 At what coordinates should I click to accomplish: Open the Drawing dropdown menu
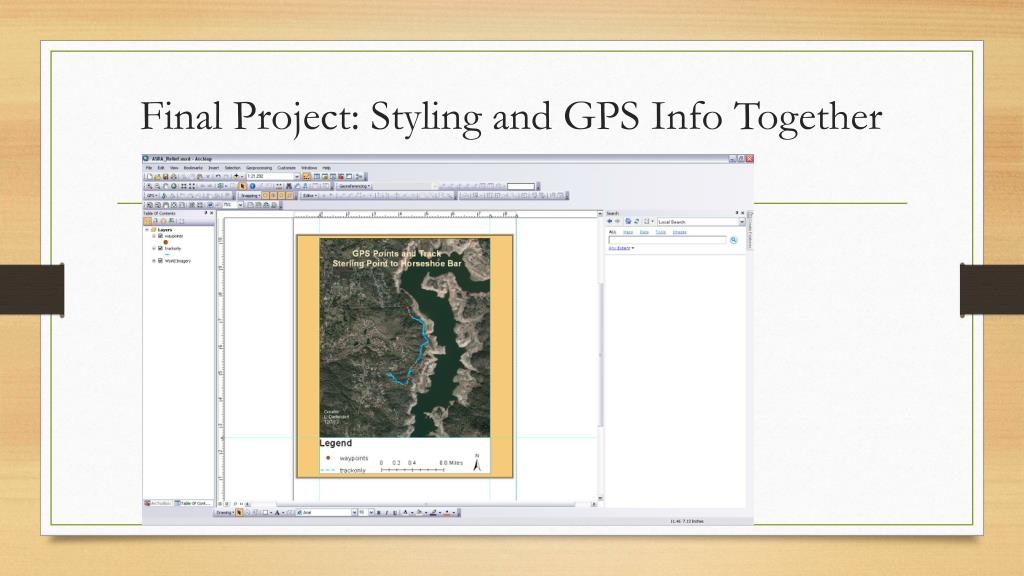[x=225, y=513]
